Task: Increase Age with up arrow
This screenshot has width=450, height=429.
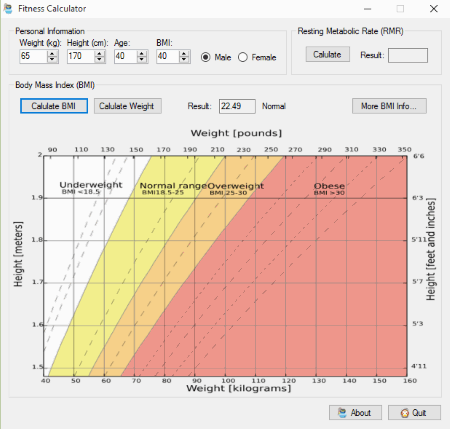Action: pos(142,53)
